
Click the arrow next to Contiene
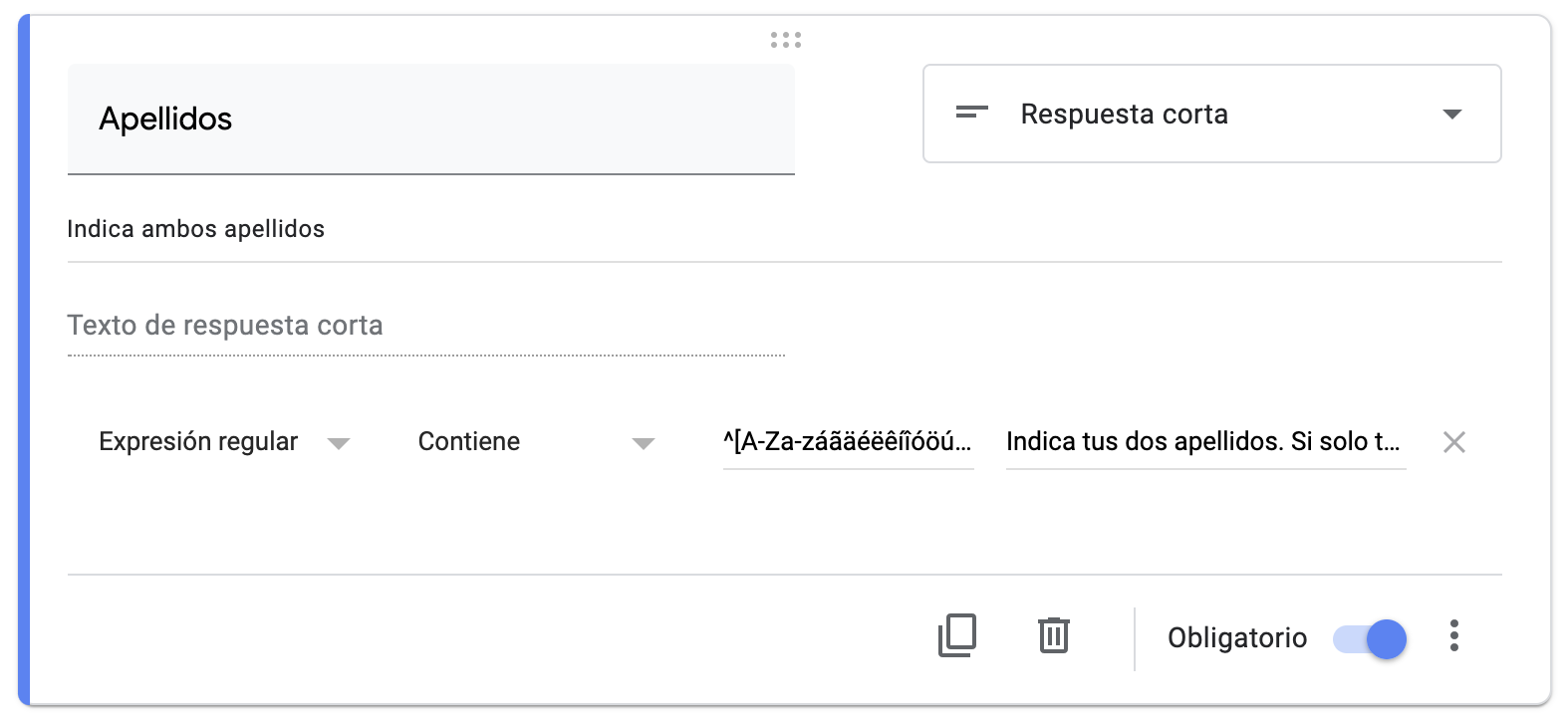click(x=644, y=444)
